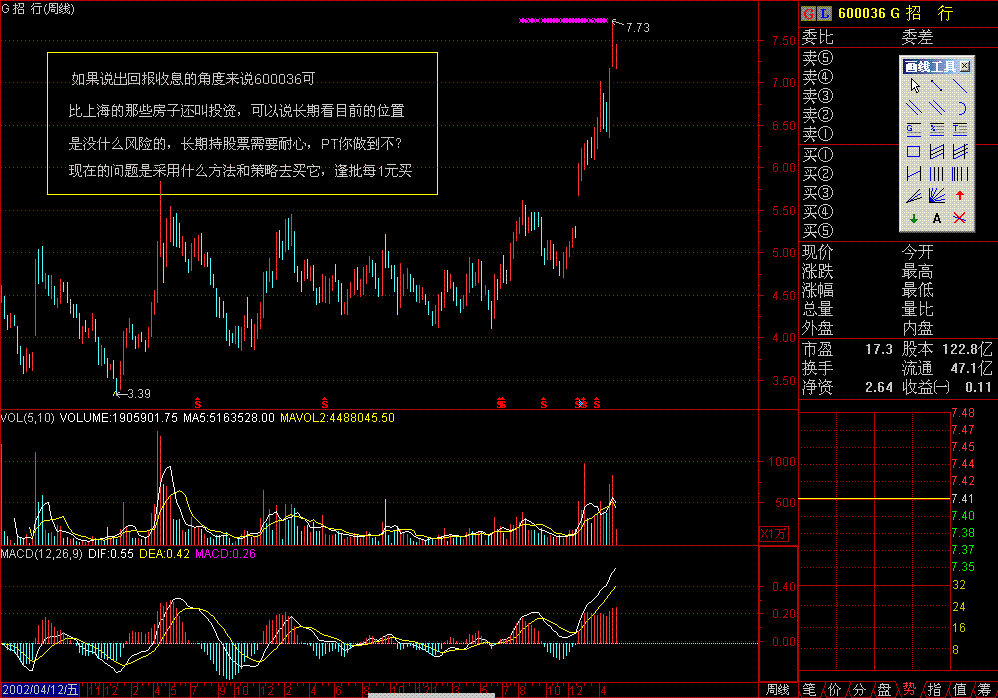This screenshot has width=998, height=698.
Task: Click the DEA:0.42 value
Action: pyautogui.click(x=164, y=554)
